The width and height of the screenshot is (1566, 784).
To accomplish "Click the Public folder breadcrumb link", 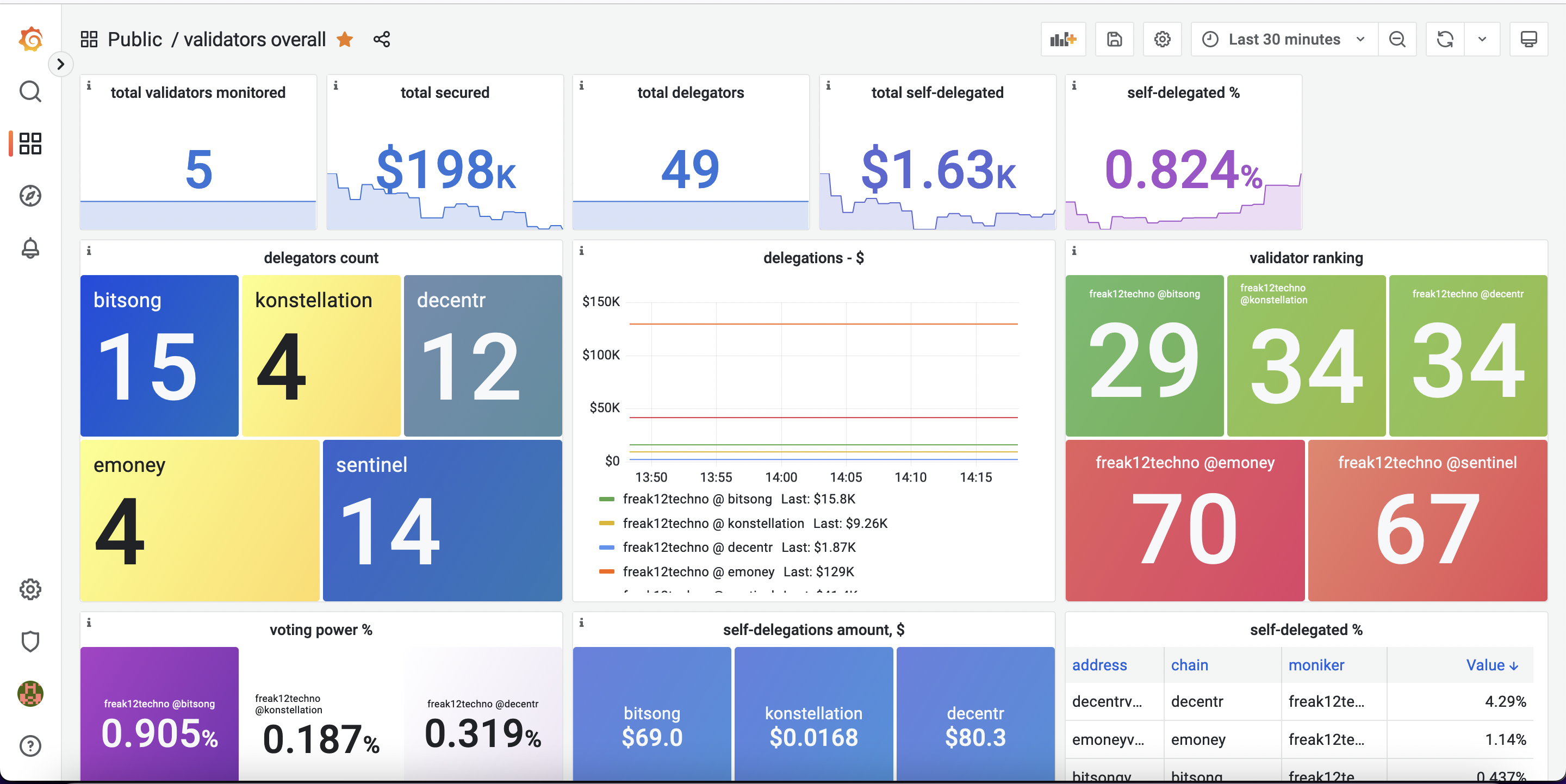I will [134, 40].
